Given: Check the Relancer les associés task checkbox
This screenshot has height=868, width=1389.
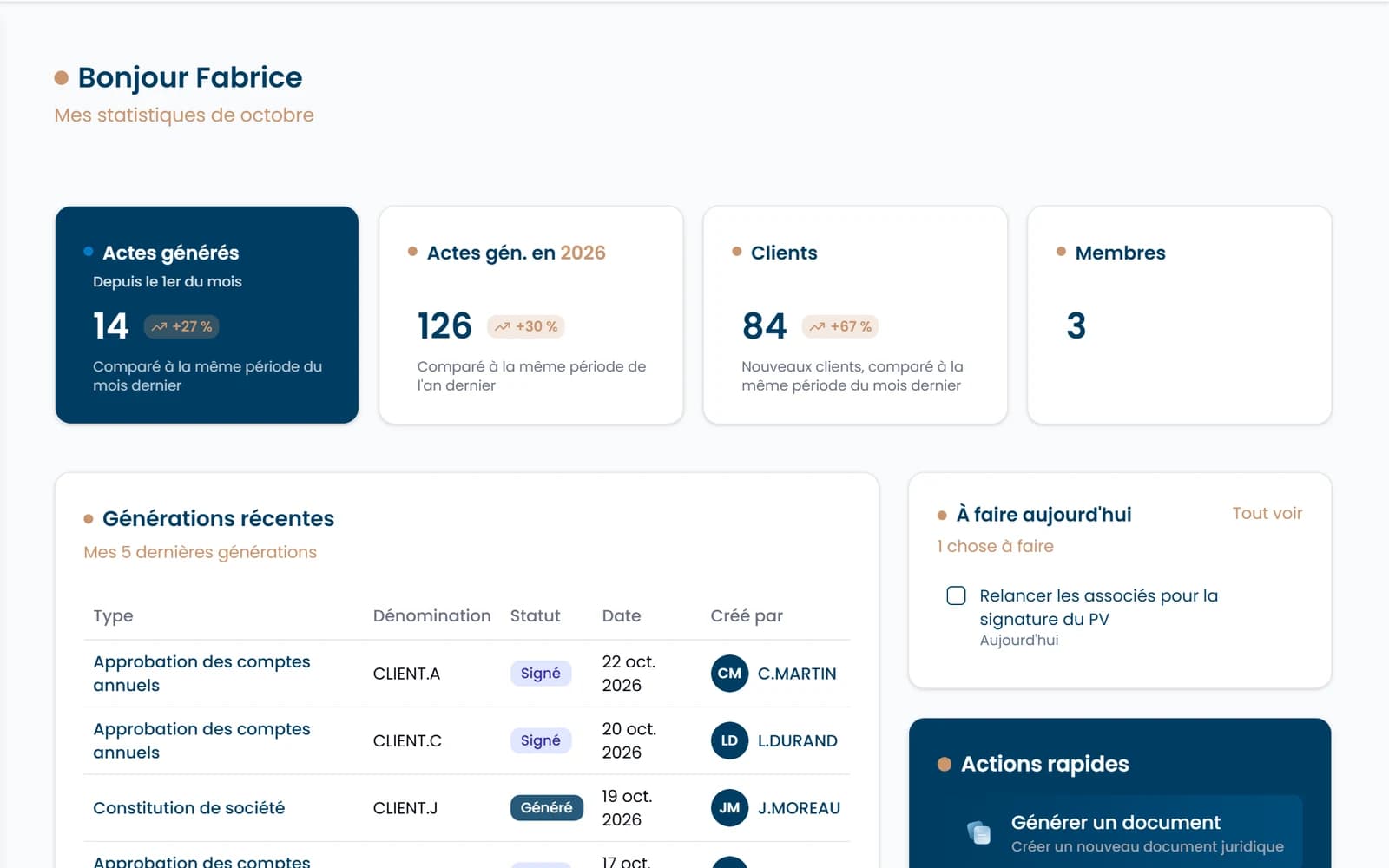Looking at the screenshot, I should pos(956,595).
